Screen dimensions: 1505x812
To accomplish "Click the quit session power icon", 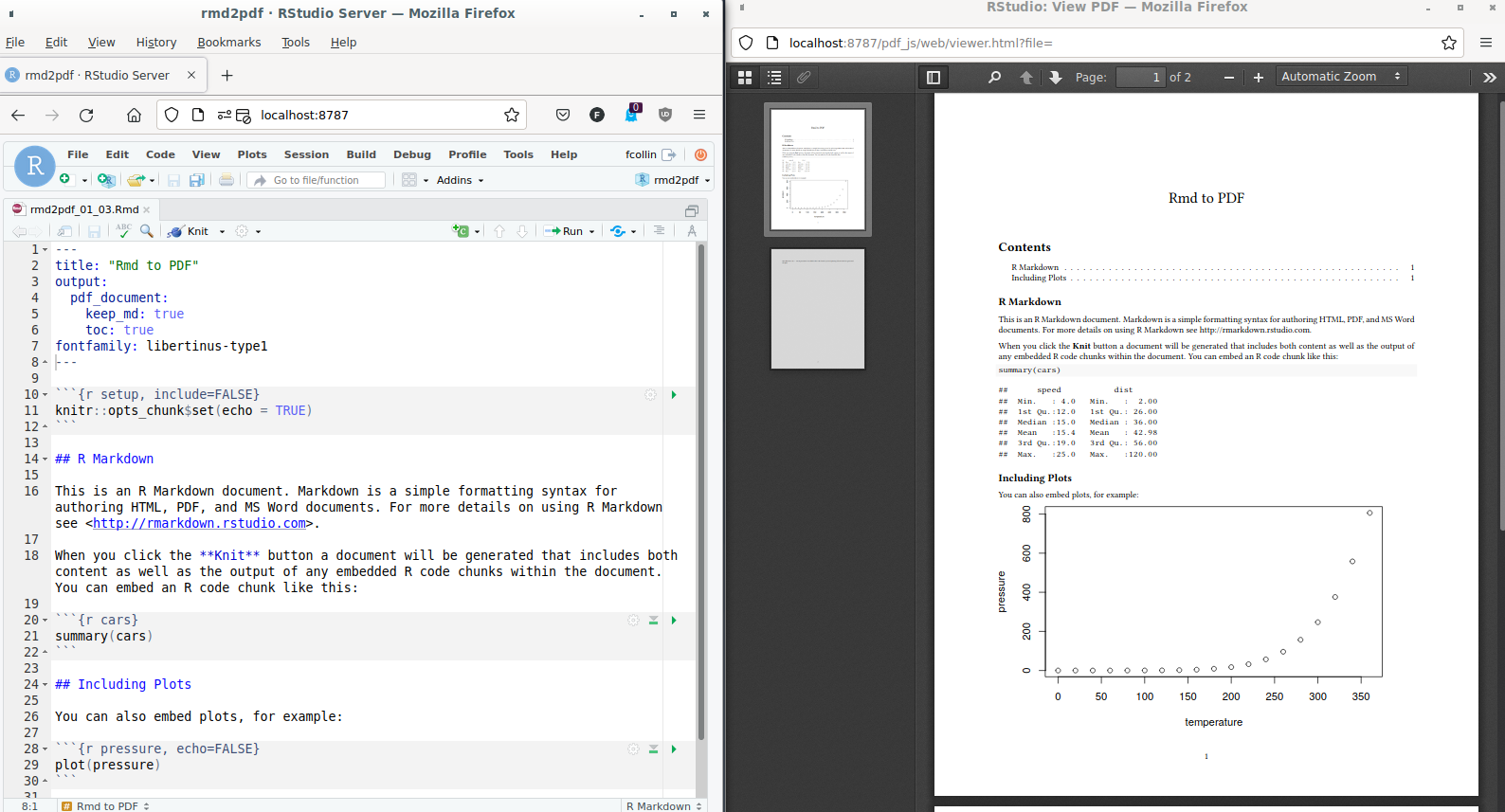I will pos(700,154).
